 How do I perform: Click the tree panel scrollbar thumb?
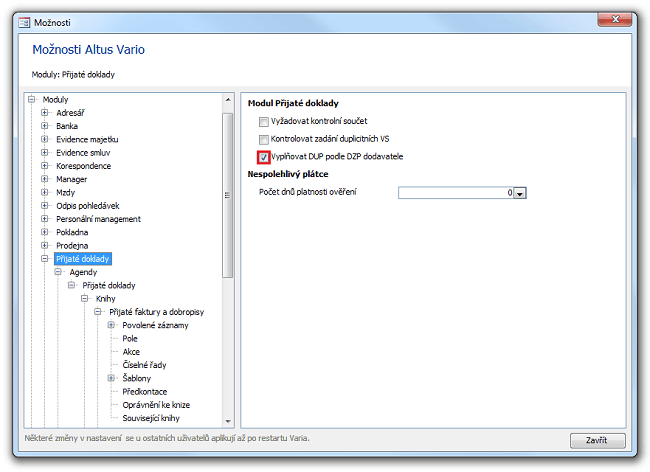(228, 195)
